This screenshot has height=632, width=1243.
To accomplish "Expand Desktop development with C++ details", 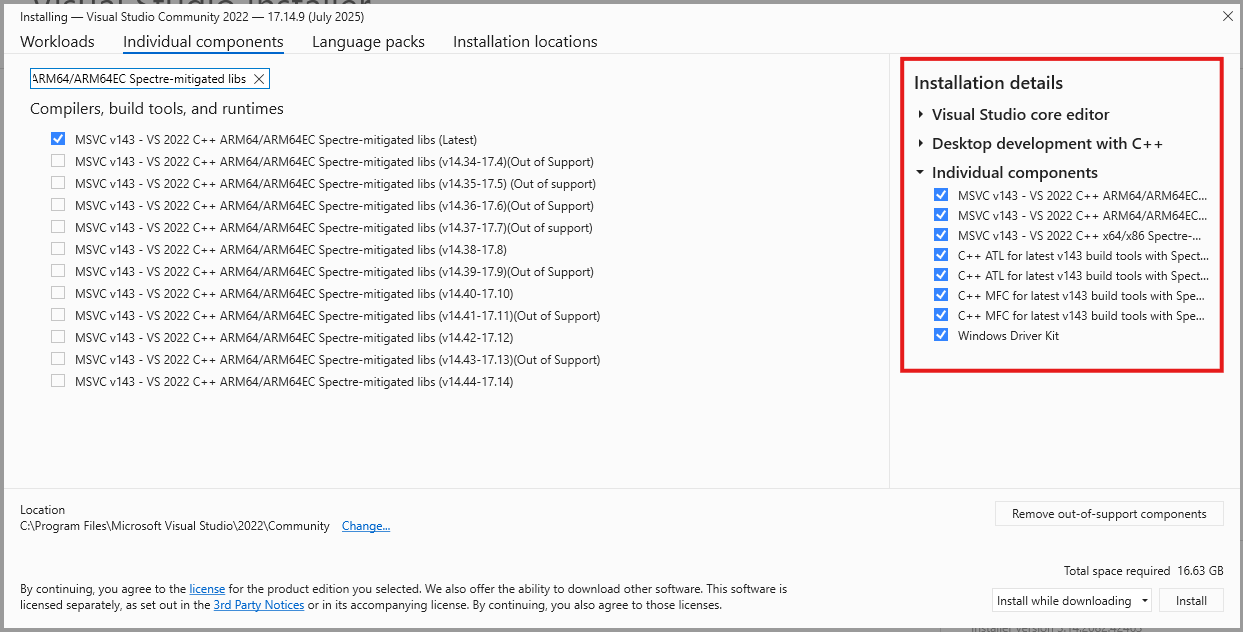I will [x=920, y=144].
